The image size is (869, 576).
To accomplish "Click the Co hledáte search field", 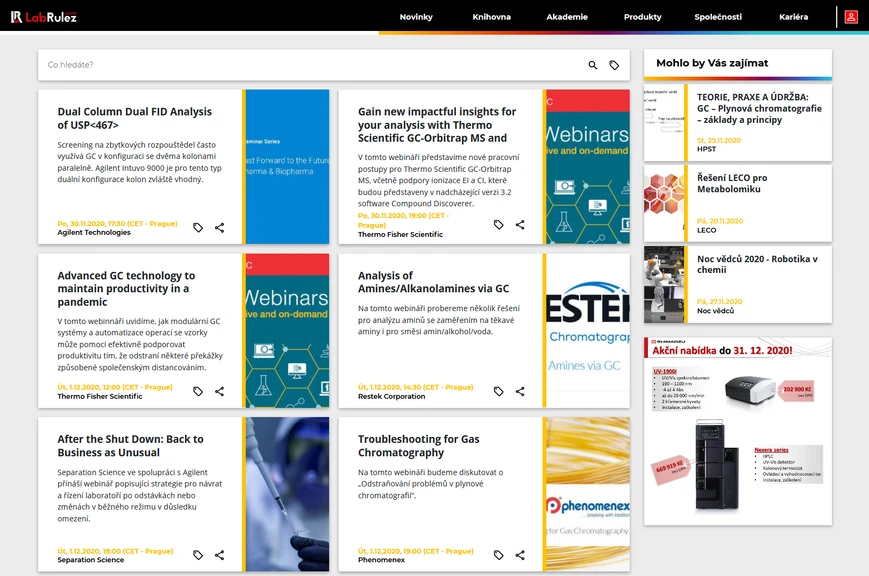I will pos(300,64).
